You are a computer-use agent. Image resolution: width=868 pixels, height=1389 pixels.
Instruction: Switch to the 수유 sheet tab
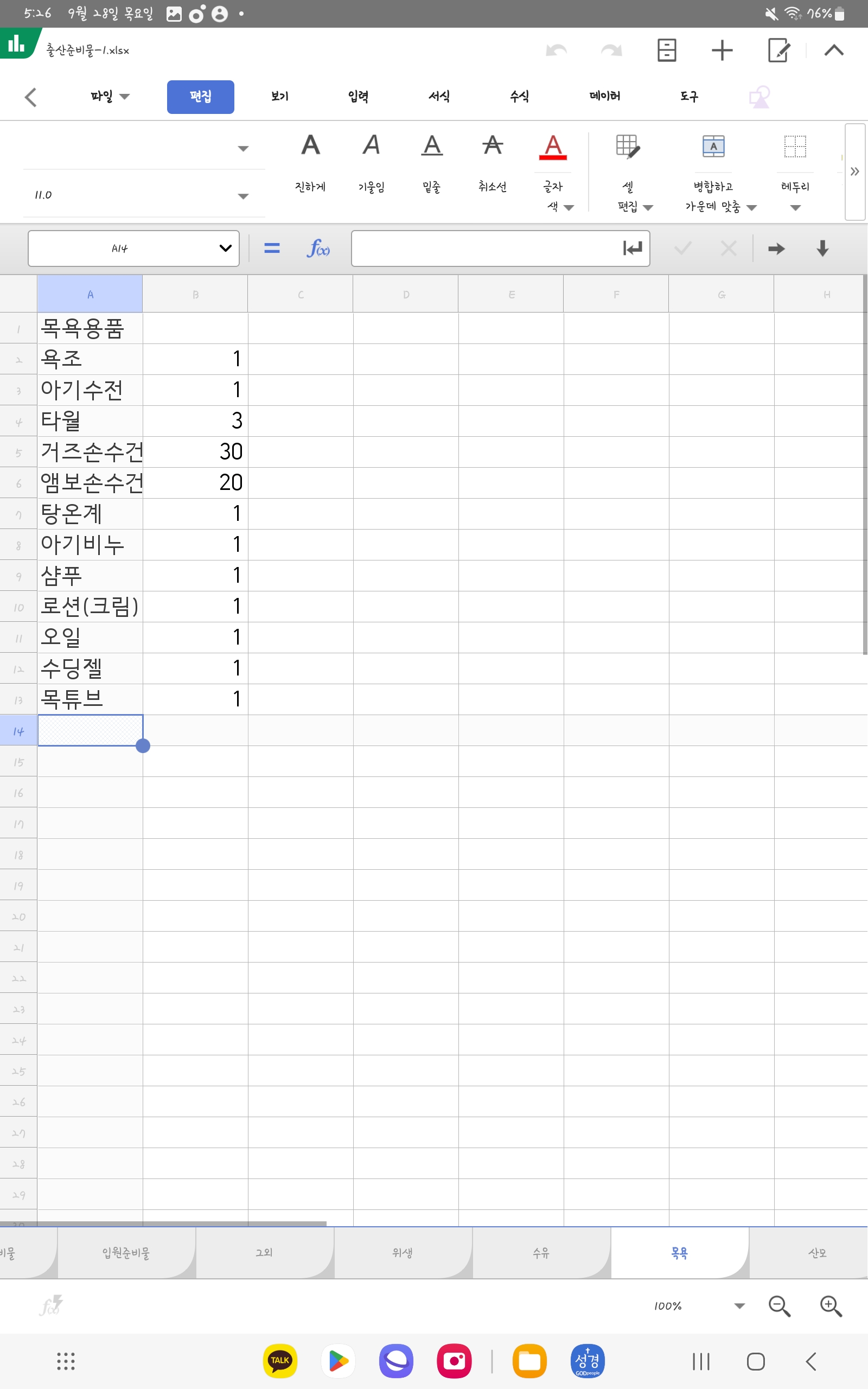(541, 1252)
